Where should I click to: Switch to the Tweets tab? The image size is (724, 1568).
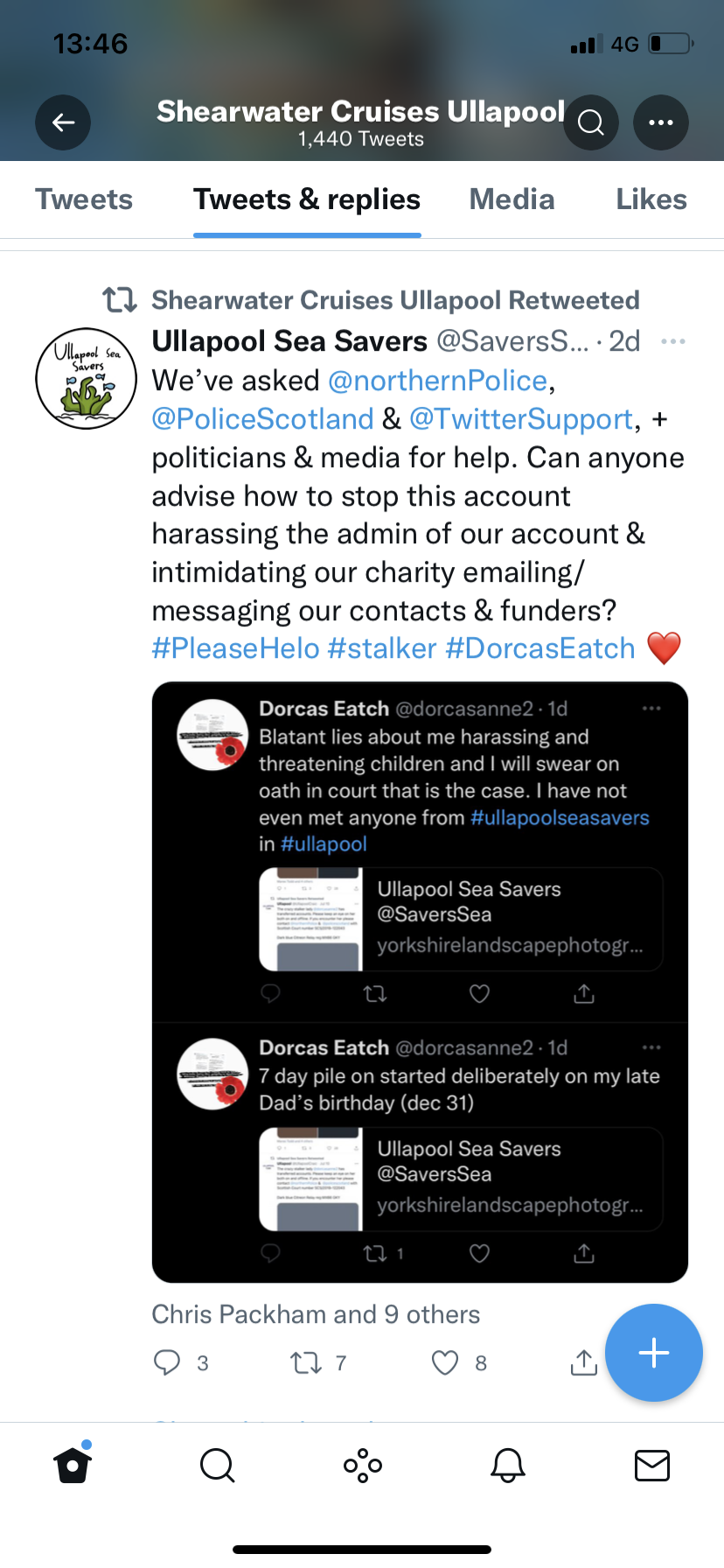click(84, 199)
